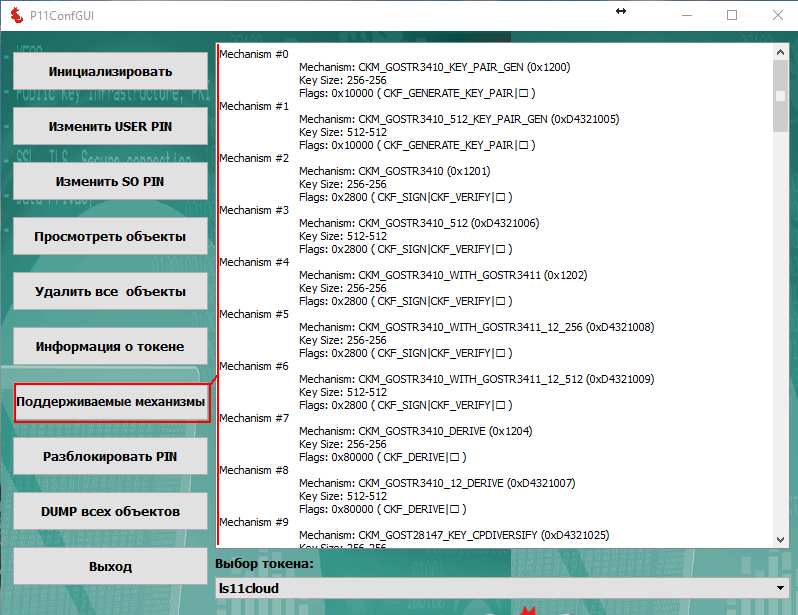The image size is (798, 615).
Task: Click the Mechanism #8 heading
Action: tap(253, 470)
